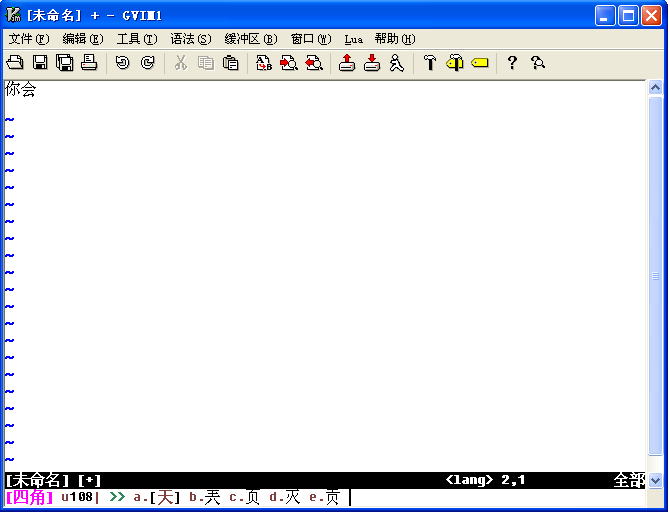This screenshot has height=514, width=670.
Task: Click the Undo toolbar icon
Action: (123, 63)
